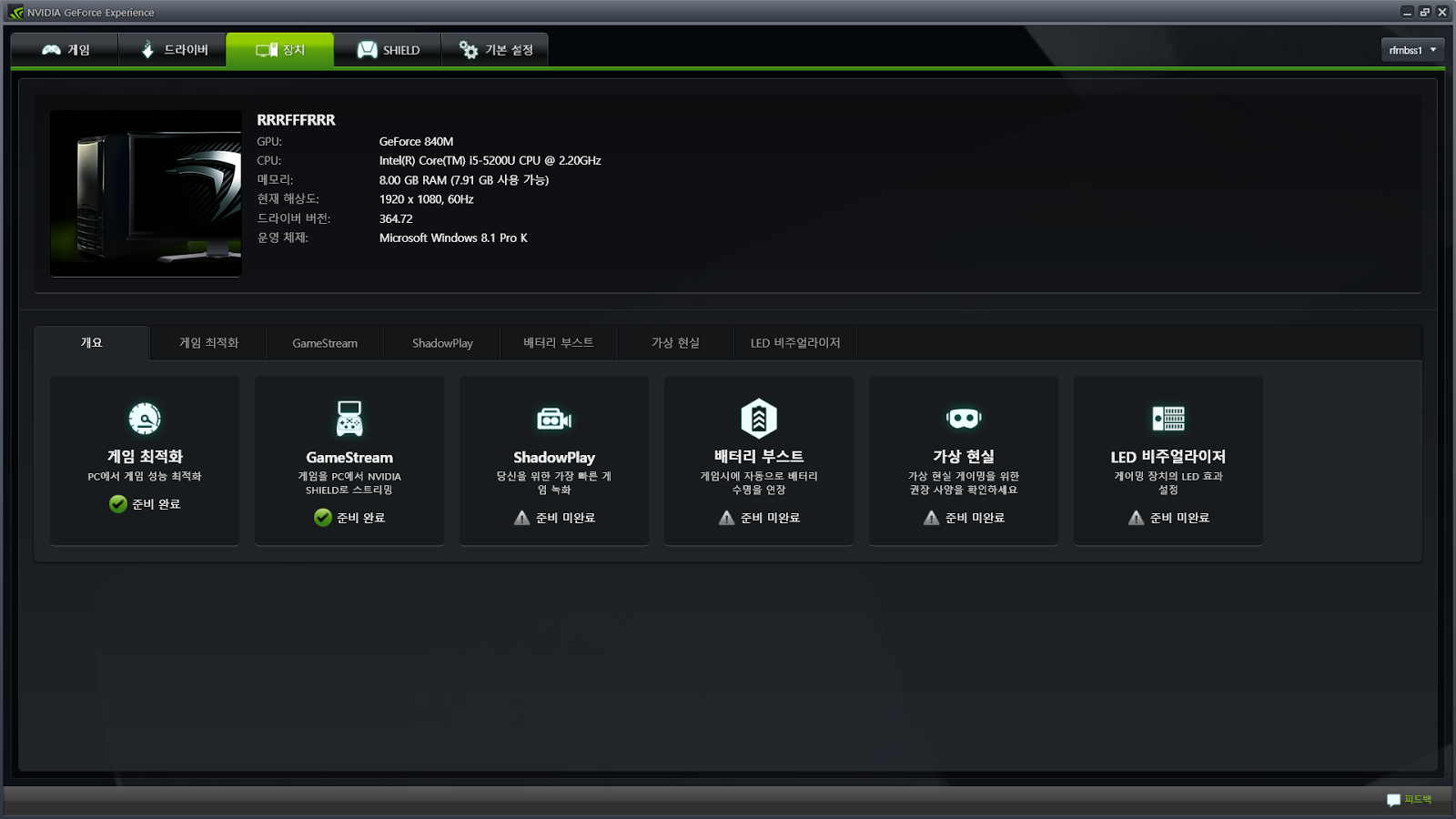Open the 게임 최적화 card title

145,457
